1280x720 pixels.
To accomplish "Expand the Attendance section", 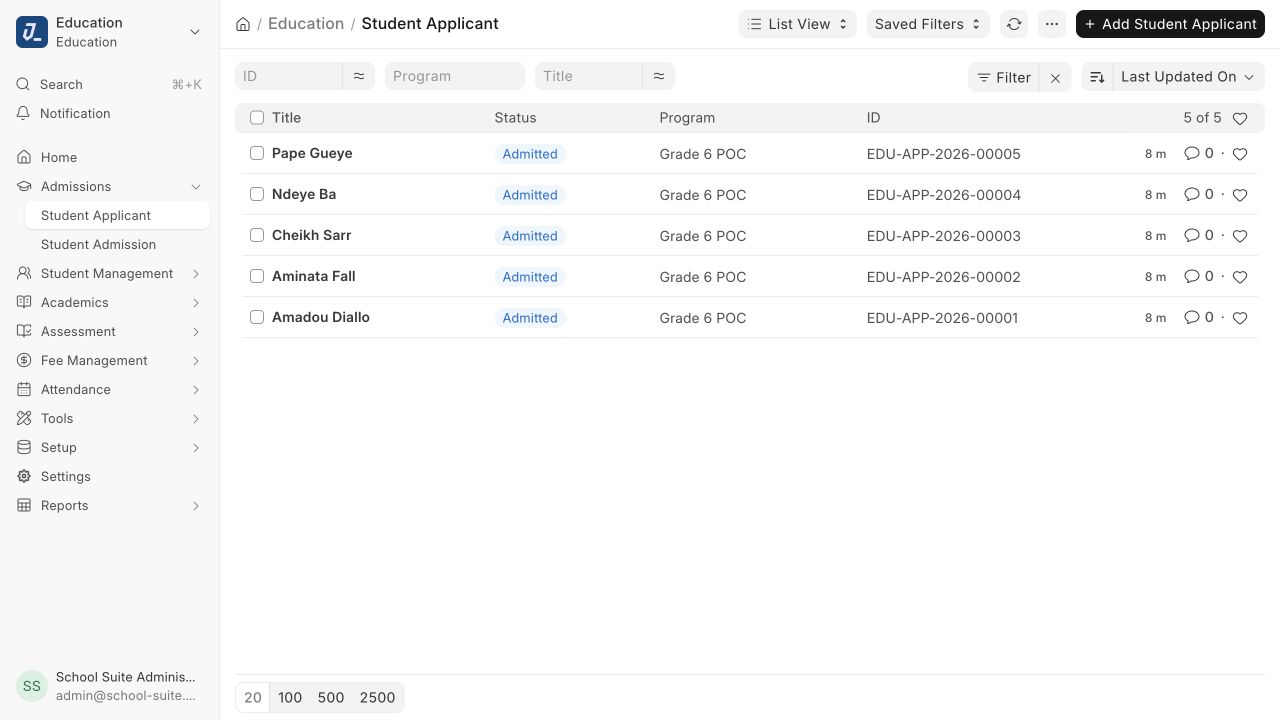I will [196, 390].
